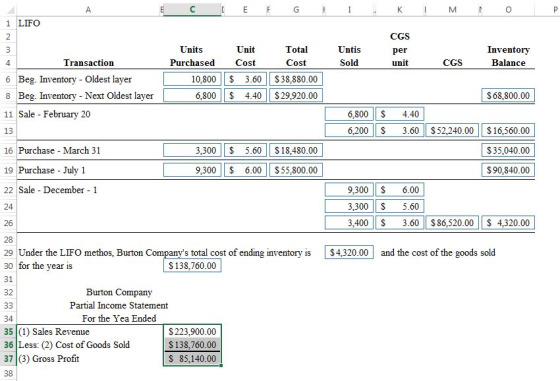The image size is (560, 381).
Task: Select the $86,520.00 CGS cell
Action: point(452,223)
